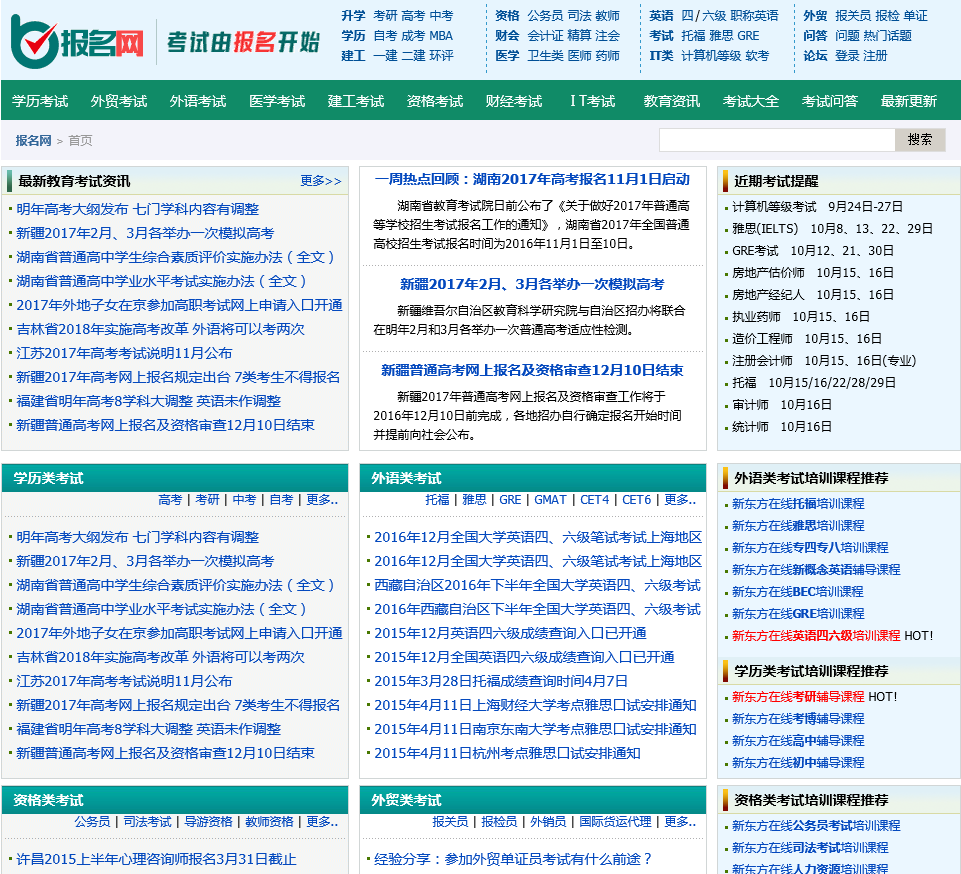The height and width of the screenshot is (874, 961).
Task: Open center headline 新疆2017年2月、3月模拟高考
Action: pyautogui.click(x=532, y=284)
